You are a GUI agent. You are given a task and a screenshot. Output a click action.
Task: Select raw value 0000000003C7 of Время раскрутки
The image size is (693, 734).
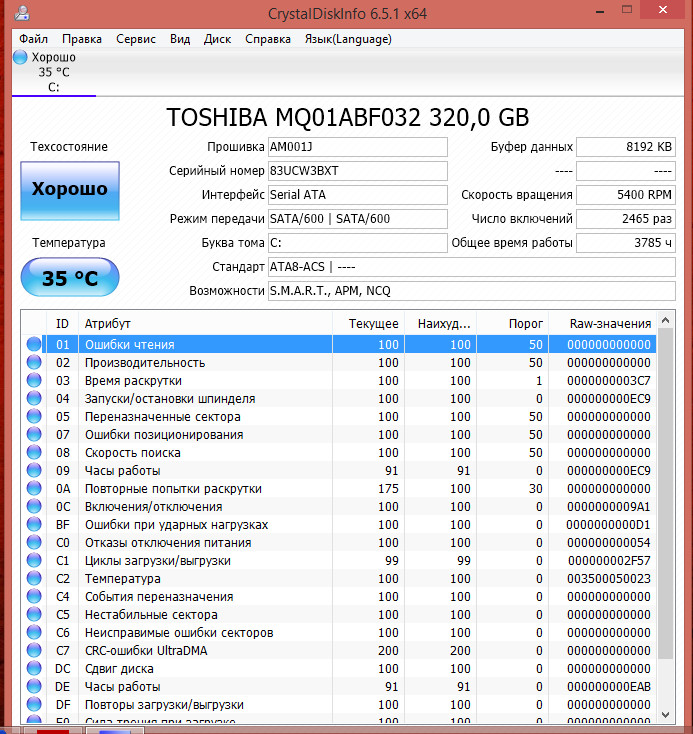[x=609, y=381]
